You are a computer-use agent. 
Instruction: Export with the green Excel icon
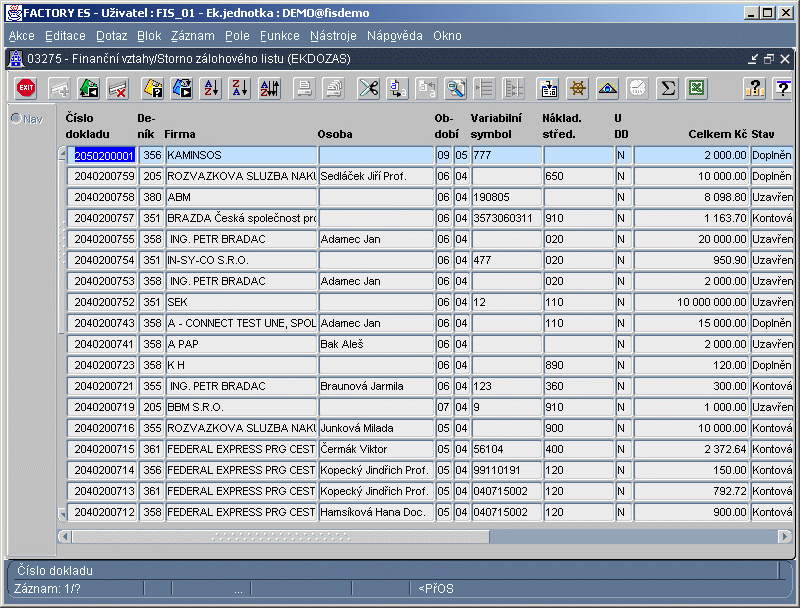[696, 88]
